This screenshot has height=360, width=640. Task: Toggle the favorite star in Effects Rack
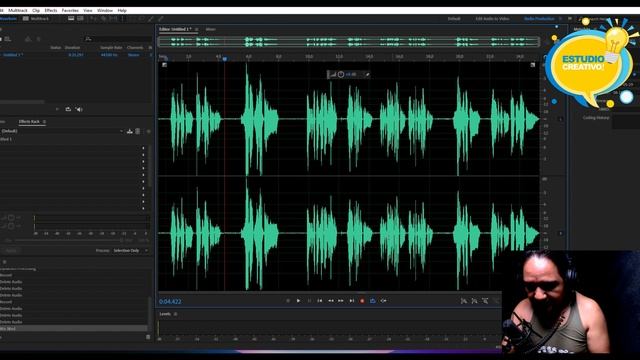148,131
